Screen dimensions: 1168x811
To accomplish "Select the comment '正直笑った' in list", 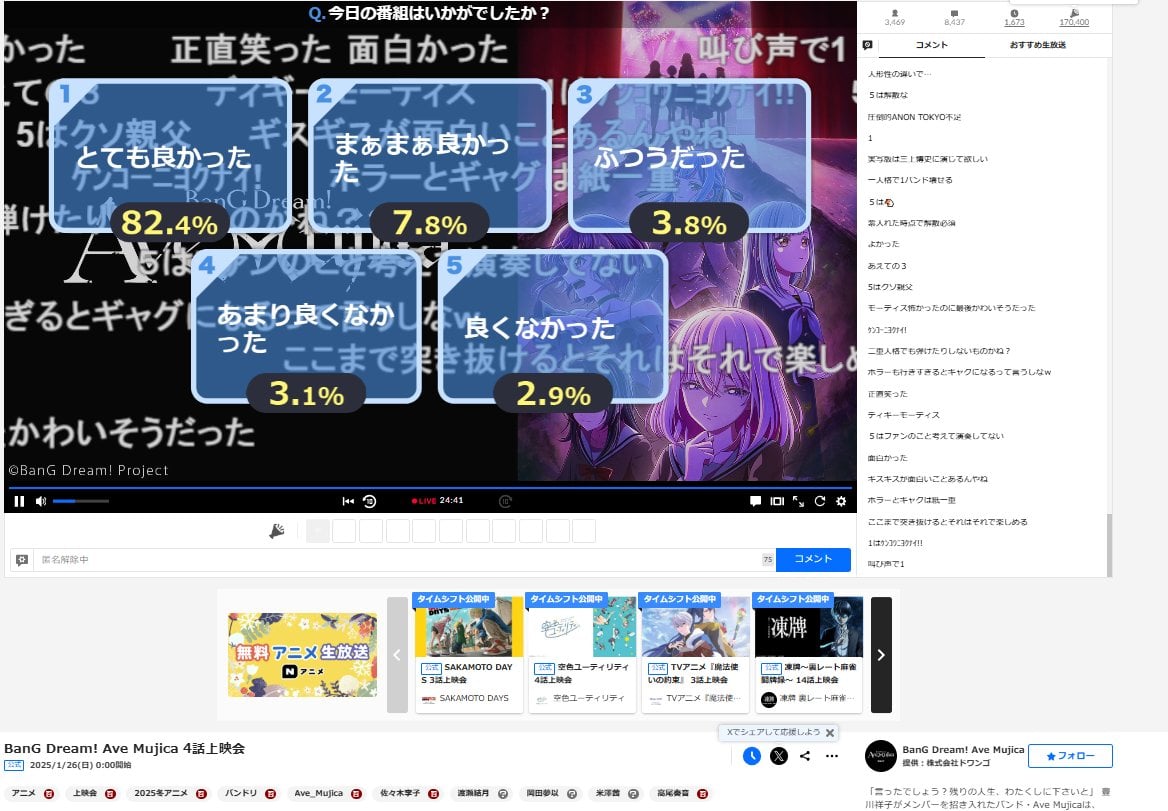I will (x=888, y=394).
